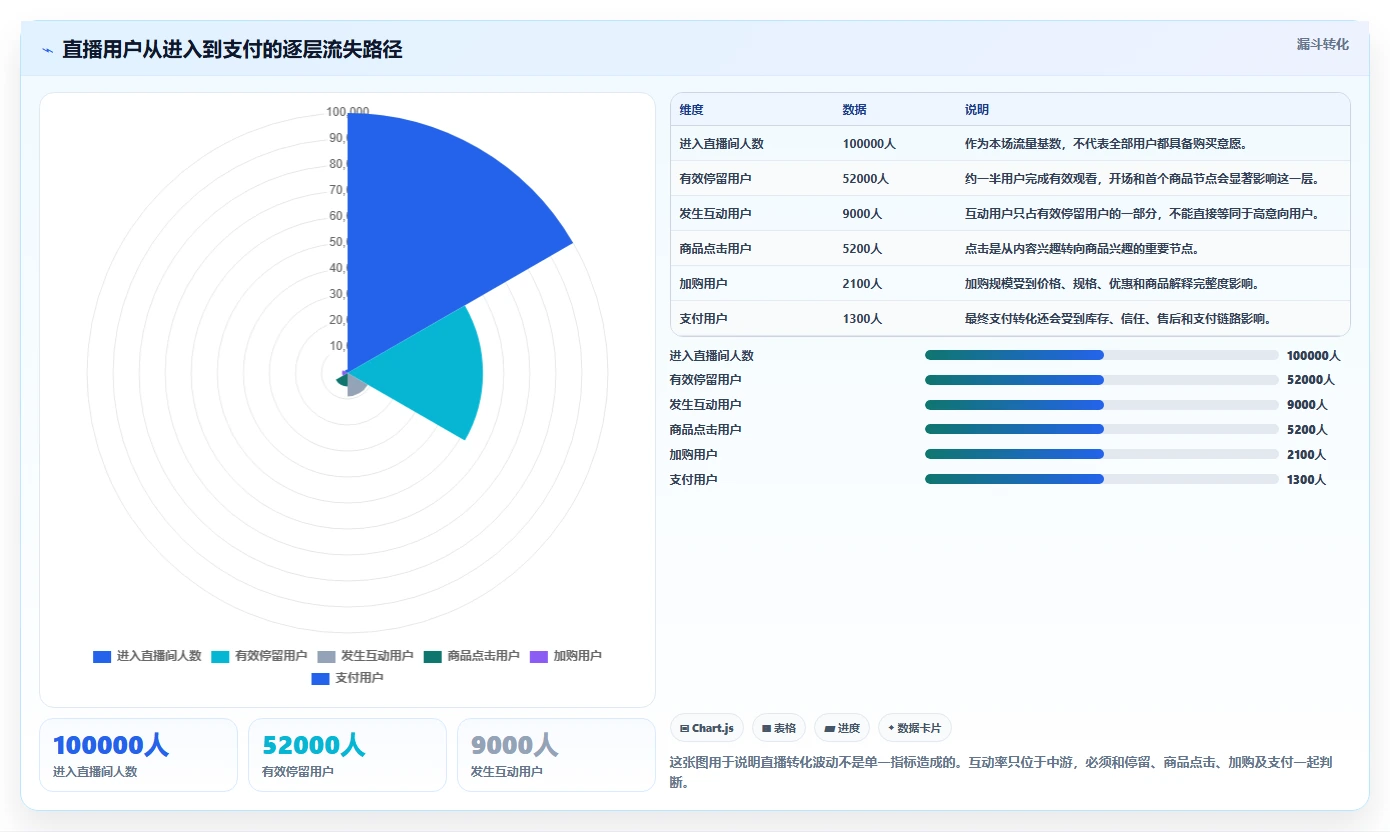
Task: Click 发生互动用户 cell in the table
Action: pyautogui.click(x=715, y=214)
